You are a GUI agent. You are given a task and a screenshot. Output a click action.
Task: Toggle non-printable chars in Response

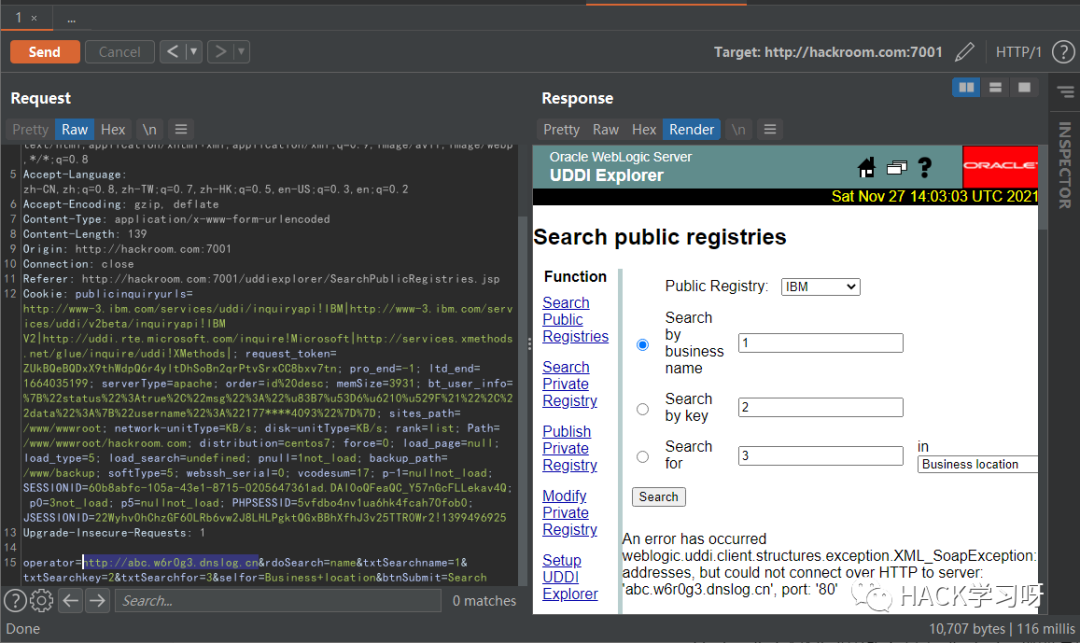(x=738, y=129)
